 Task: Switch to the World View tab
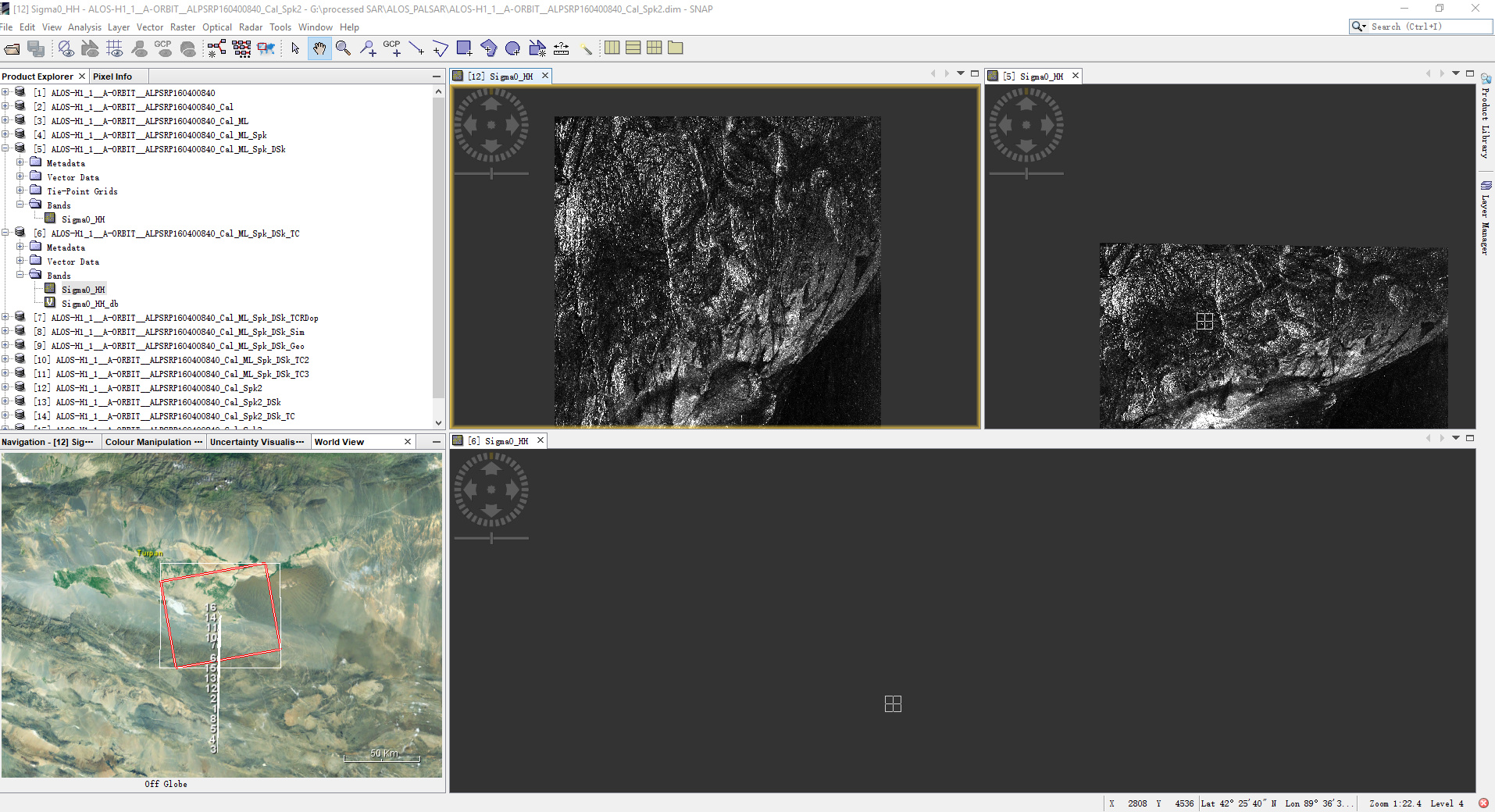(339, 442)
